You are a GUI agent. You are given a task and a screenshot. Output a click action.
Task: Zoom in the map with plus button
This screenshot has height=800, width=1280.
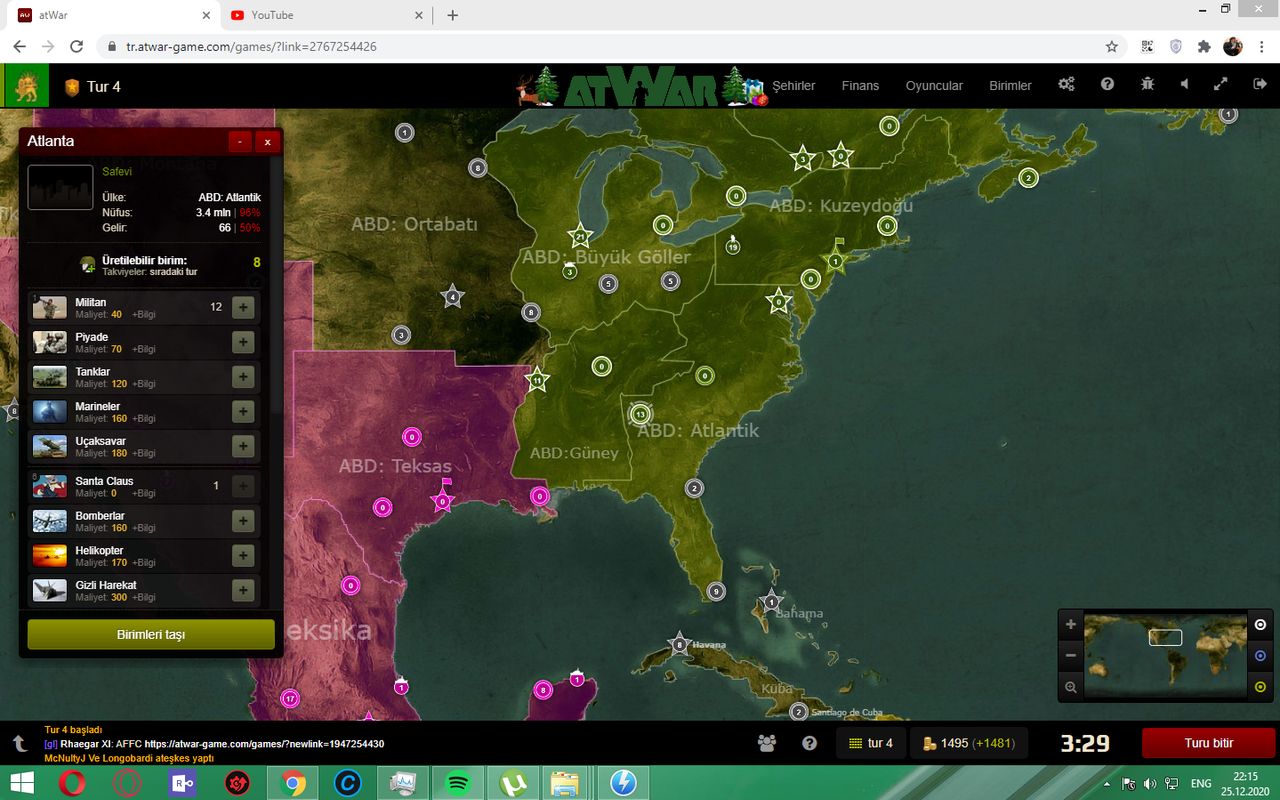click(x=1071, y=624)
